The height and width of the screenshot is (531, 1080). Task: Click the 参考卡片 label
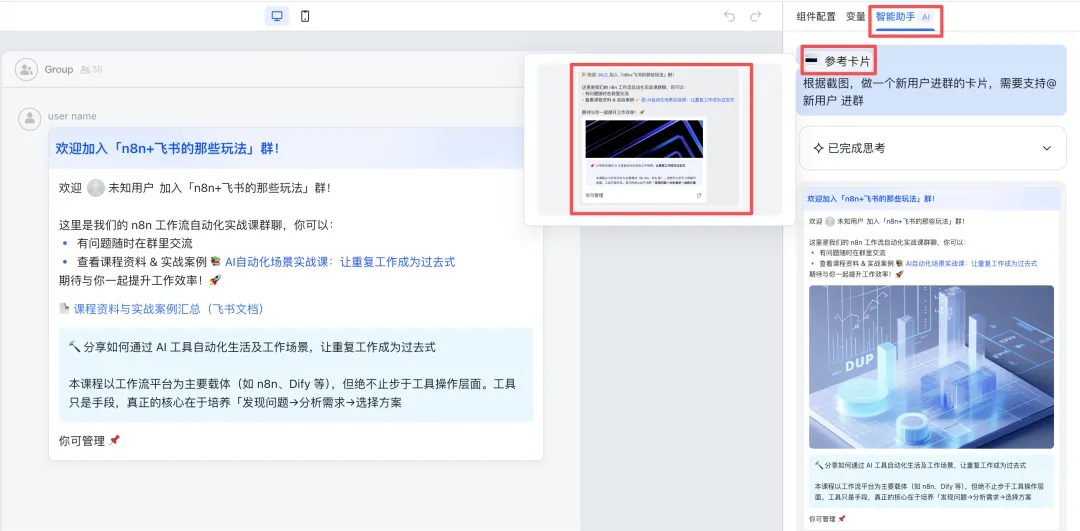[847, 61]
